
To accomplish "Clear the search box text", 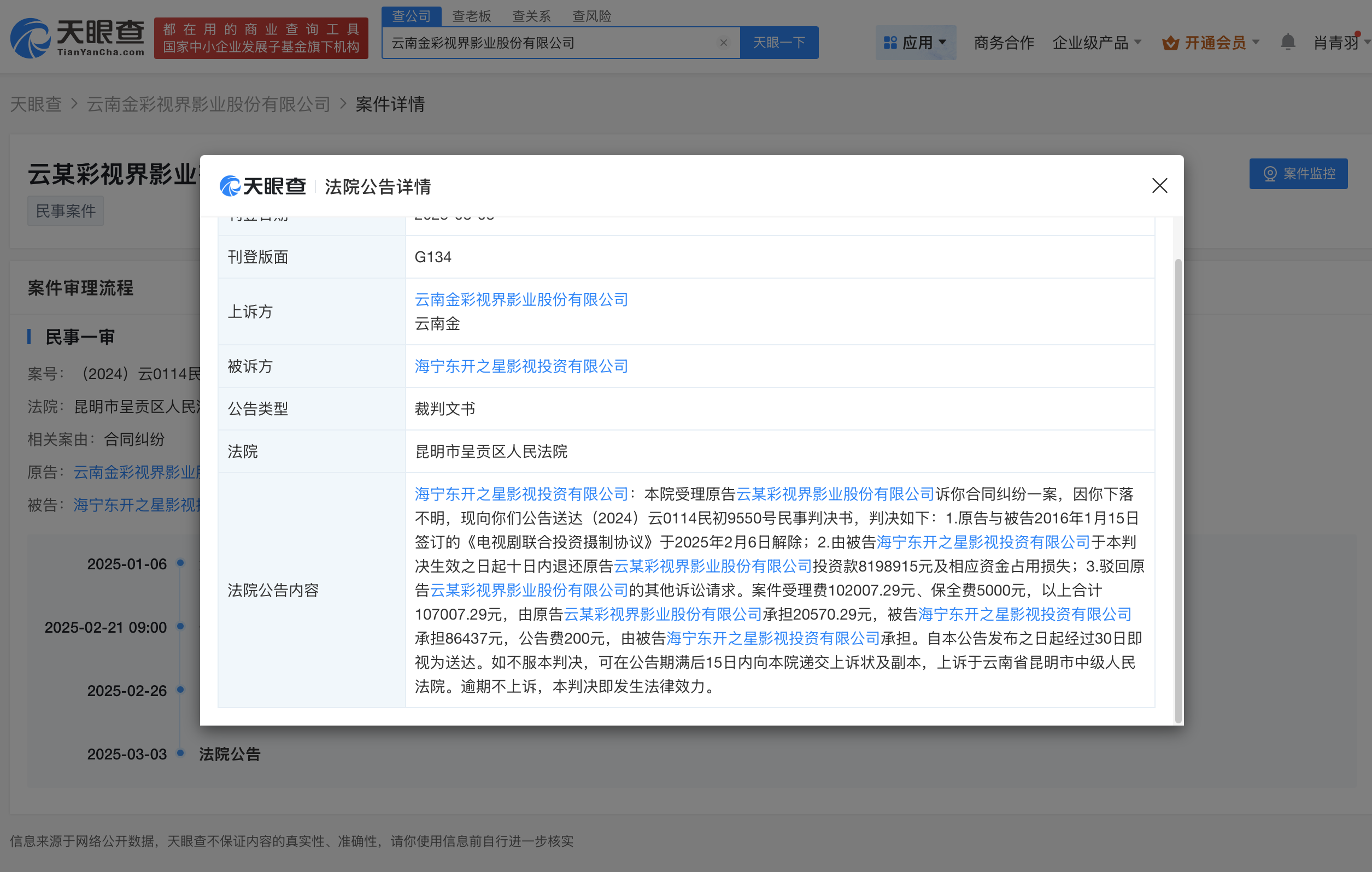I will tap(723, 43).
